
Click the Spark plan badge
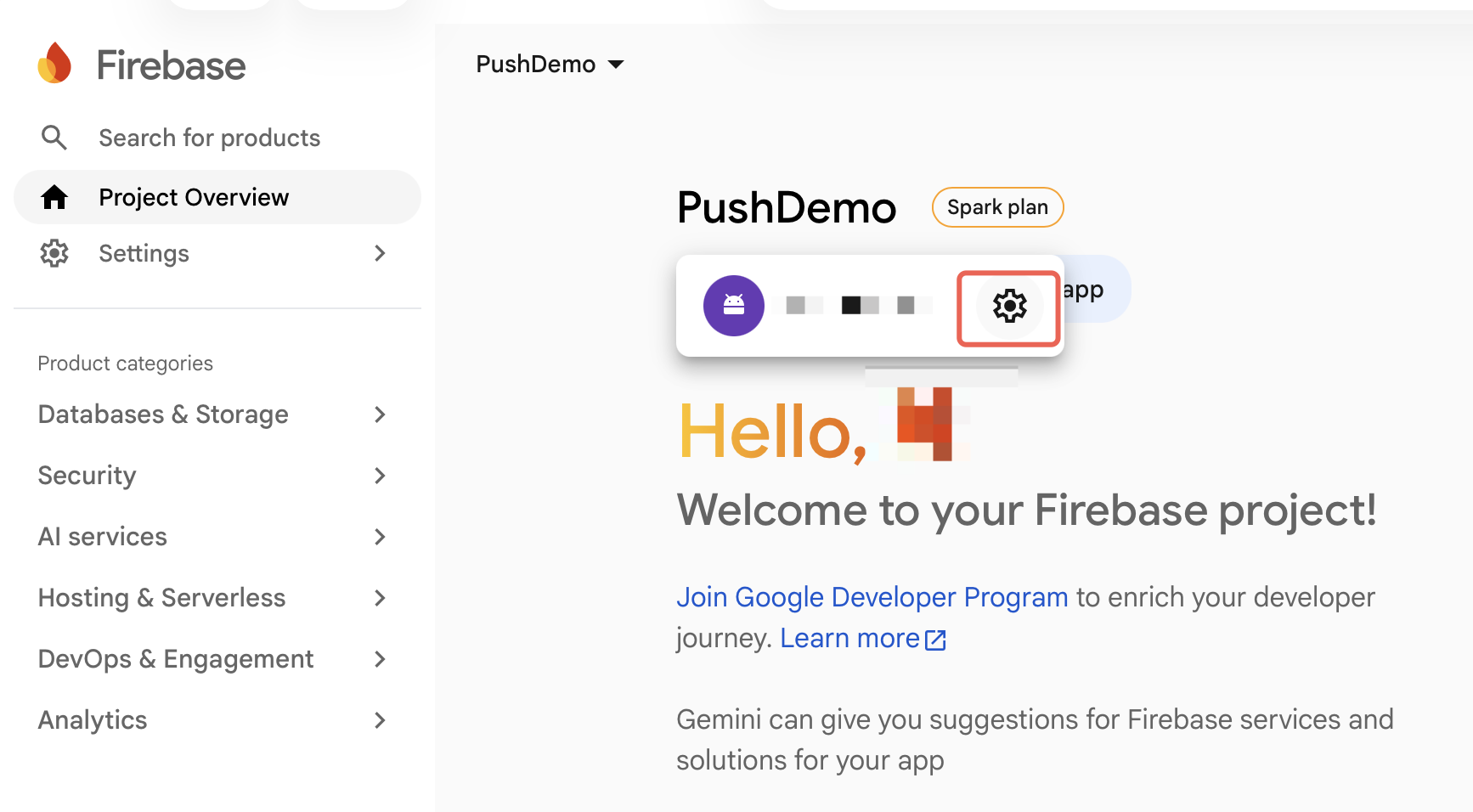pyautogui.click(x=997, y=207)
